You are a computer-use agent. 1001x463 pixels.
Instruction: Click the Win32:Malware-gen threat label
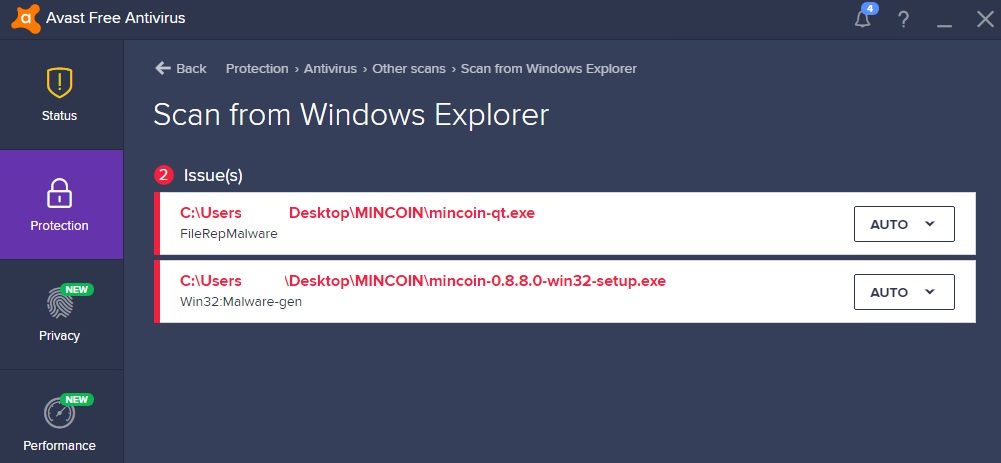pyautogui.click(x=241, y=301)
